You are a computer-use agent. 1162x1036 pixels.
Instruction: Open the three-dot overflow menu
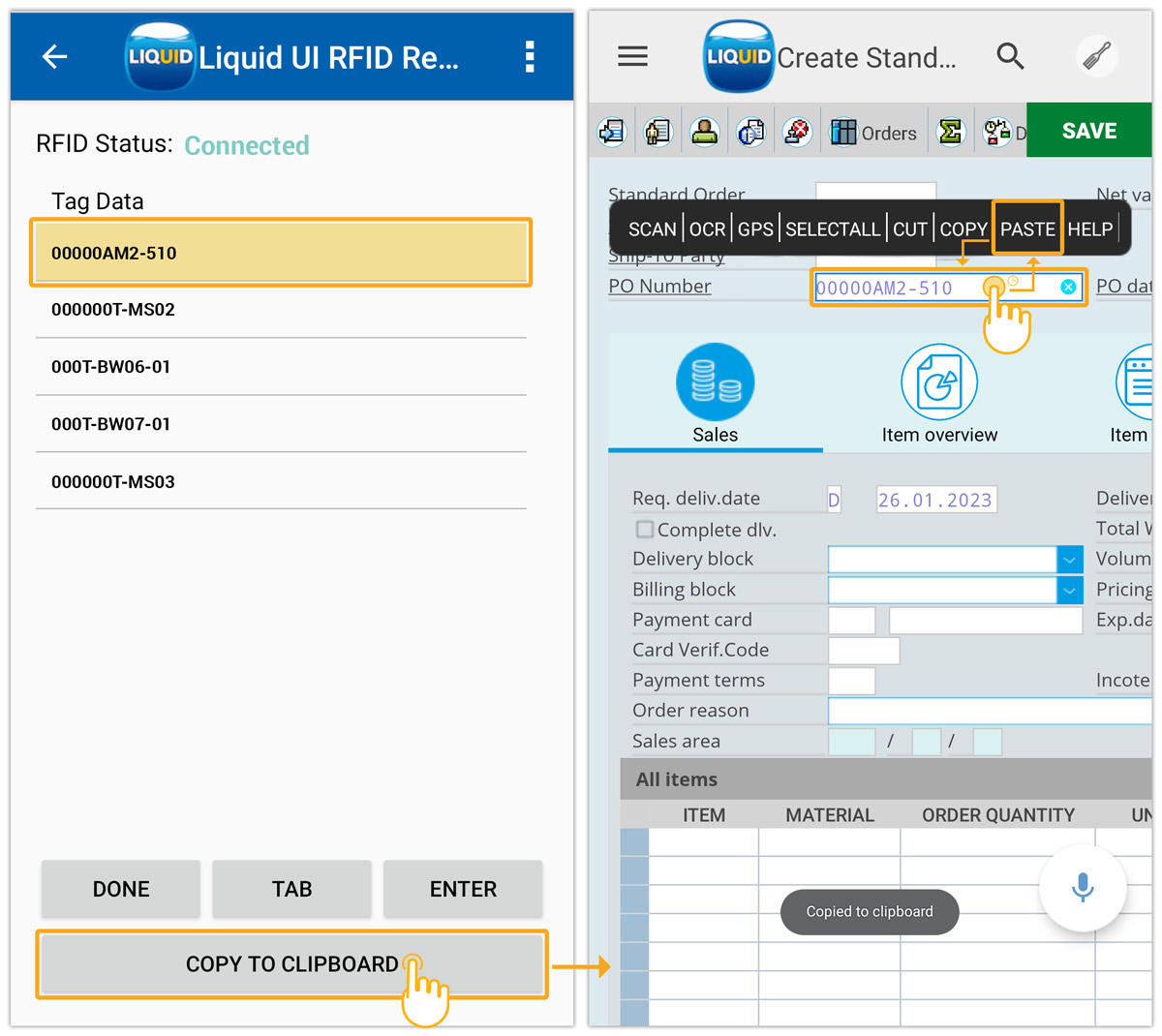[529, 57]
